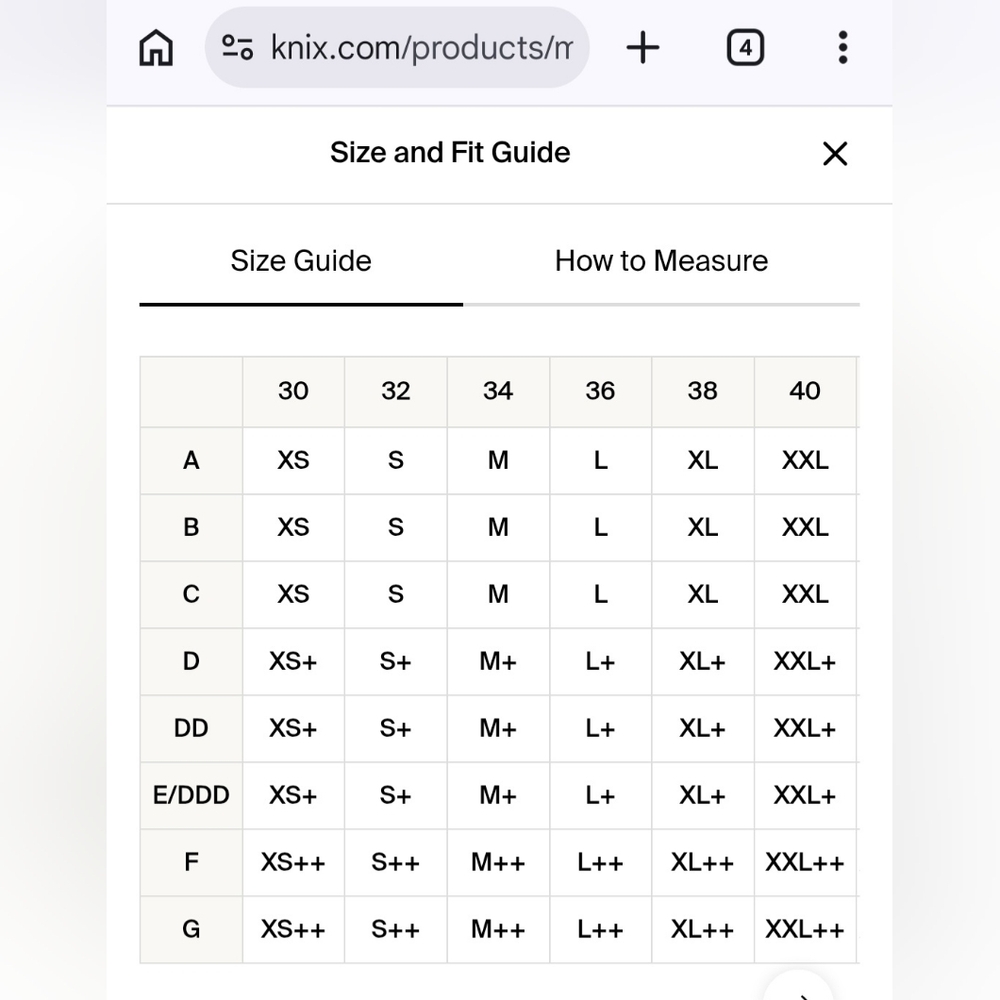
Task: Click L+ cell in row E/DDD
Action: point(600,795)
